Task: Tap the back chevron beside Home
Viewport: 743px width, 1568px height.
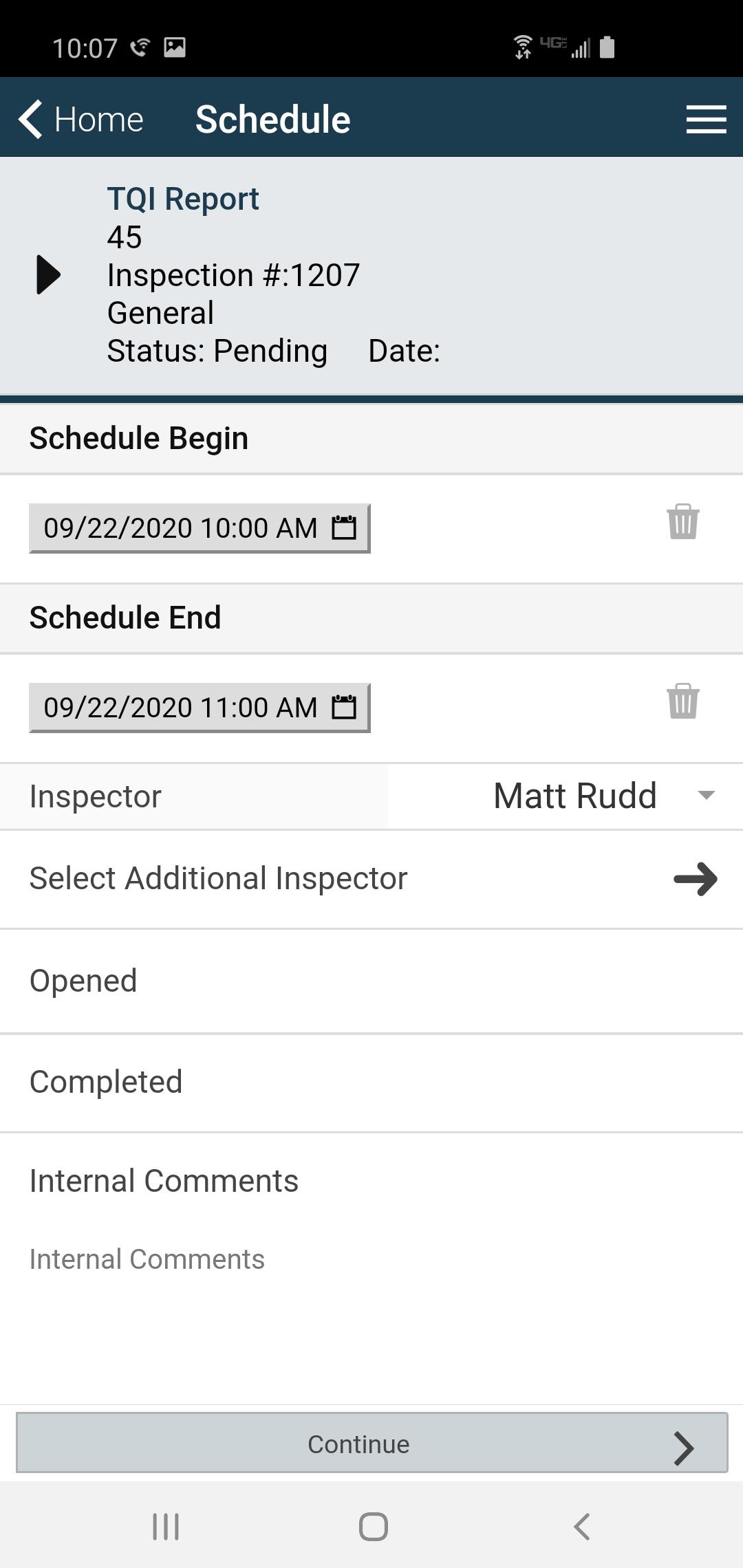Action: tap(30, 119)
